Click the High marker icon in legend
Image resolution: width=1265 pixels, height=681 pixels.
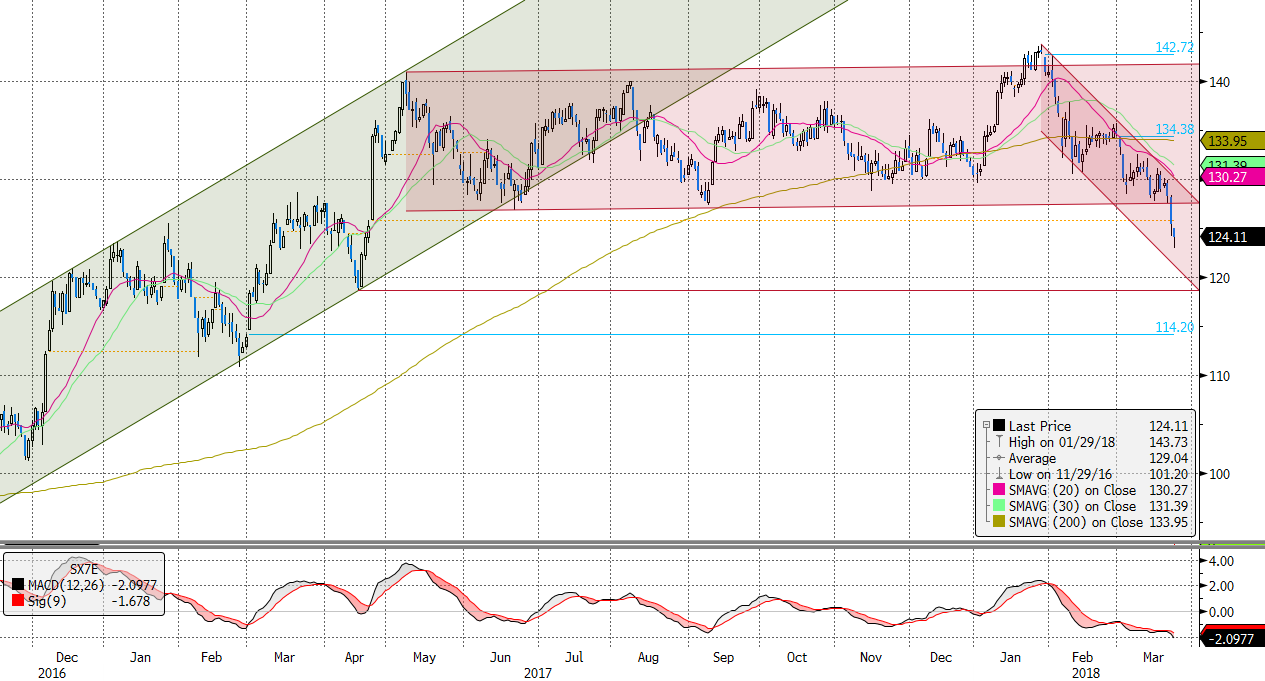[998, 442]
